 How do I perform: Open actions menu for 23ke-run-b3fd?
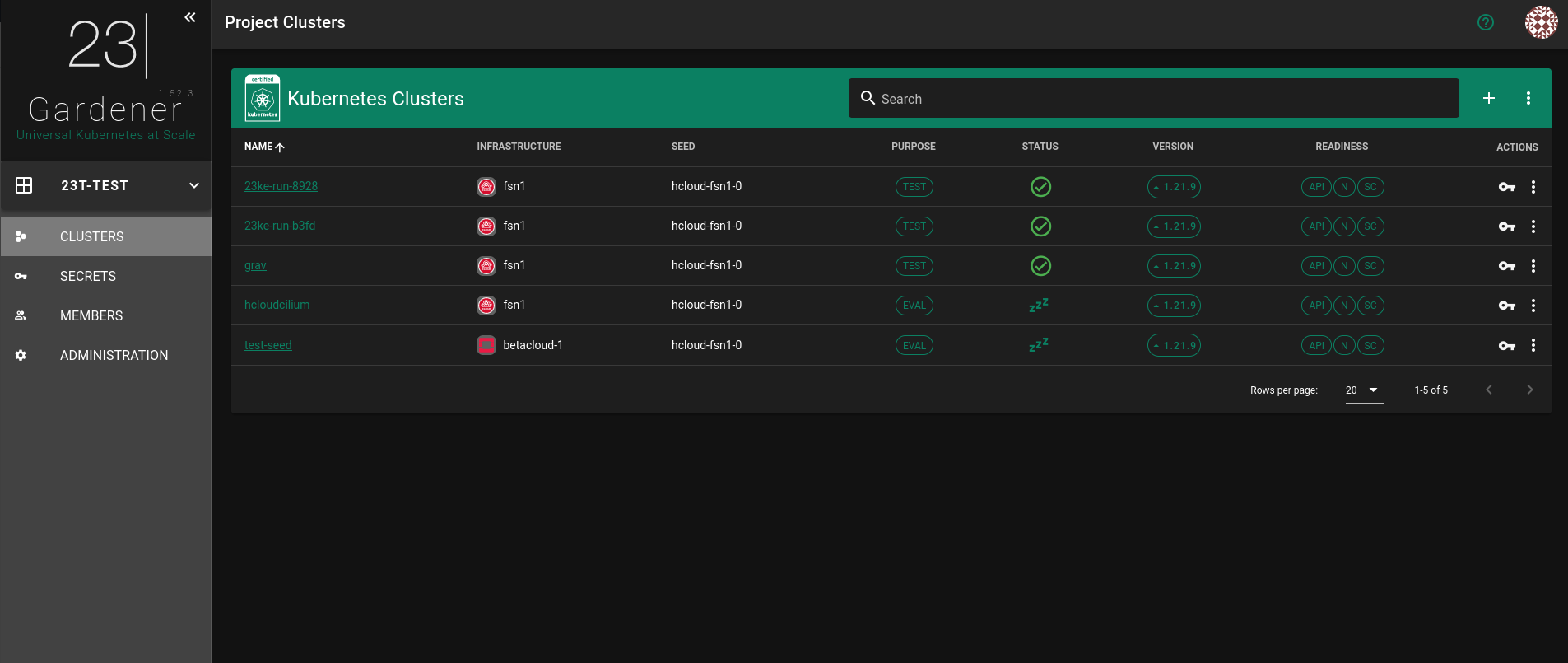click(1533, 226)
